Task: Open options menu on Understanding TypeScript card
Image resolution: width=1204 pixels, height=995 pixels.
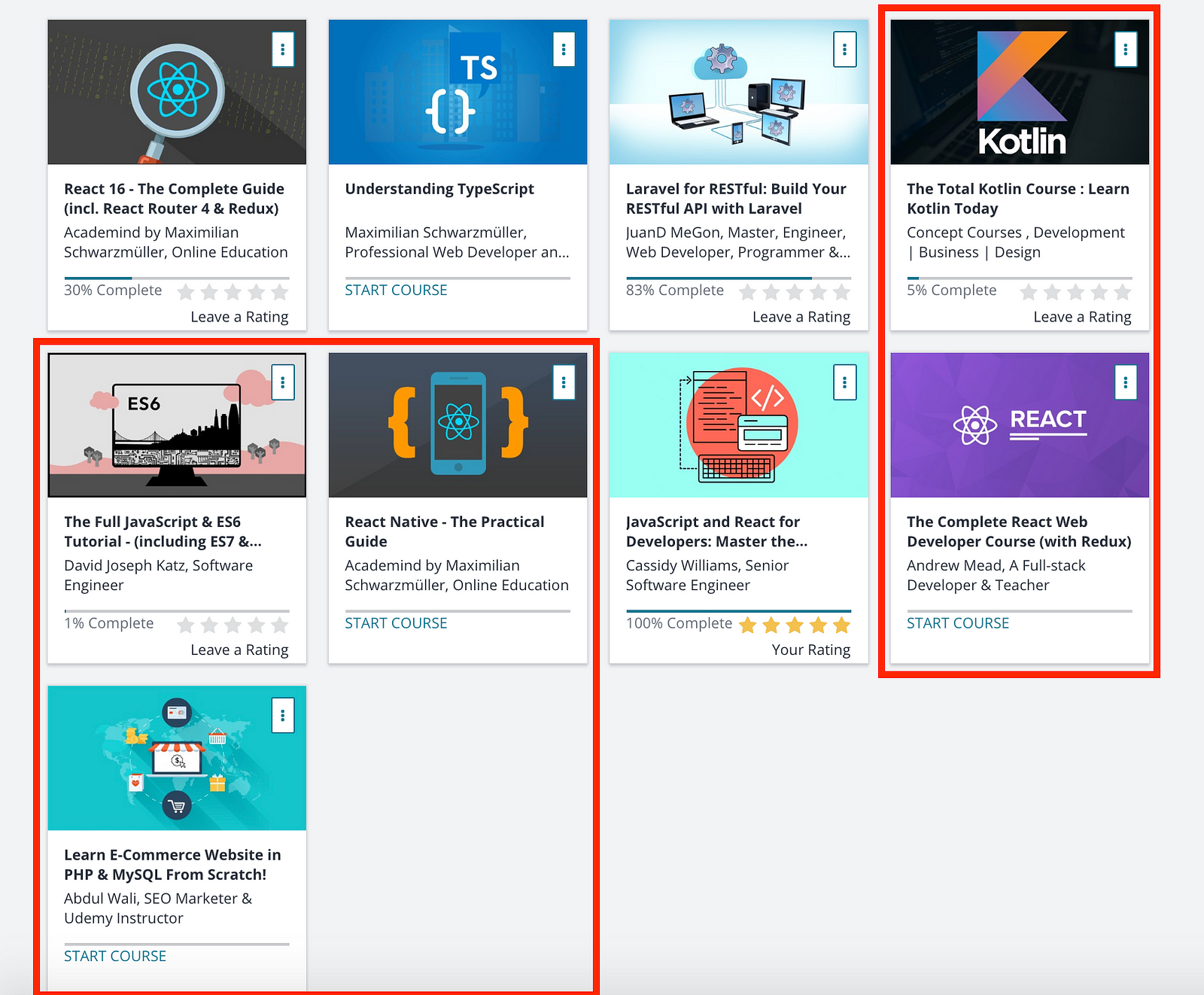Action: (x=564, y=50)
